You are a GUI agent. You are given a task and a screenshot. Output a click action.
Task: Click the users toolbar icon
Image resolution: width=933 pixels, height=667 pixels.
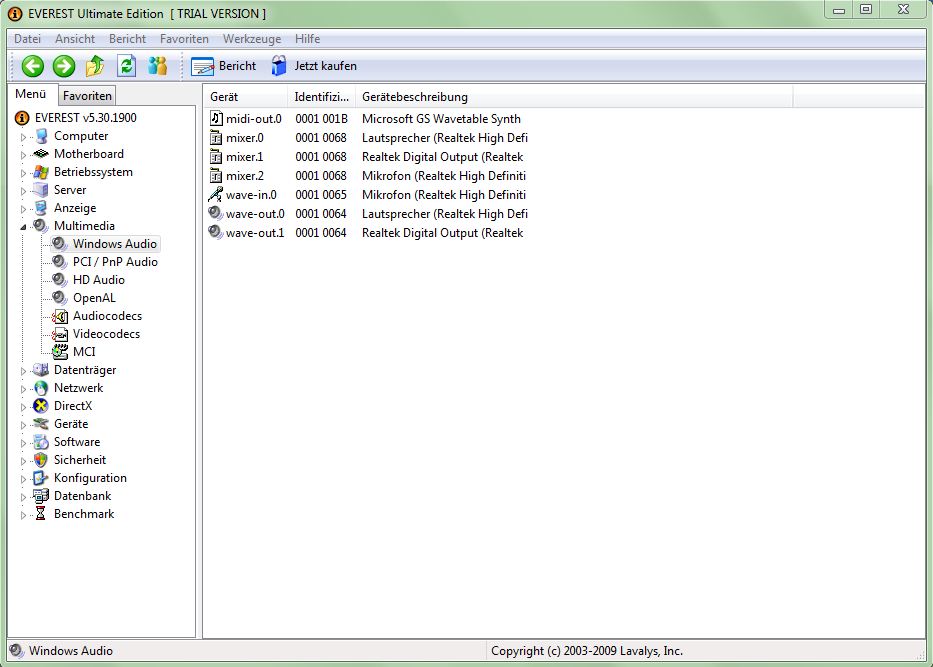click(x=158, y=66)
